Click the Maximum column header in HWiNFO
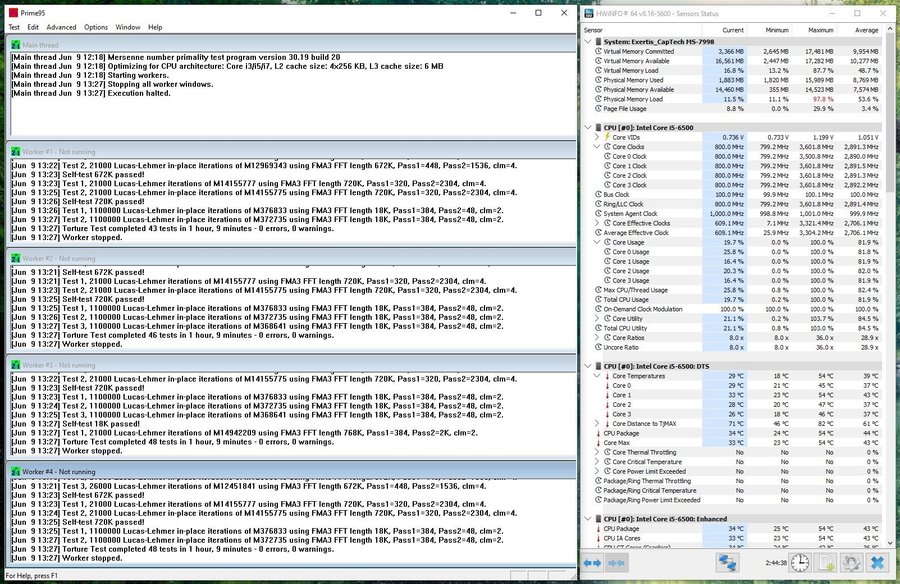 pos(814,30)
